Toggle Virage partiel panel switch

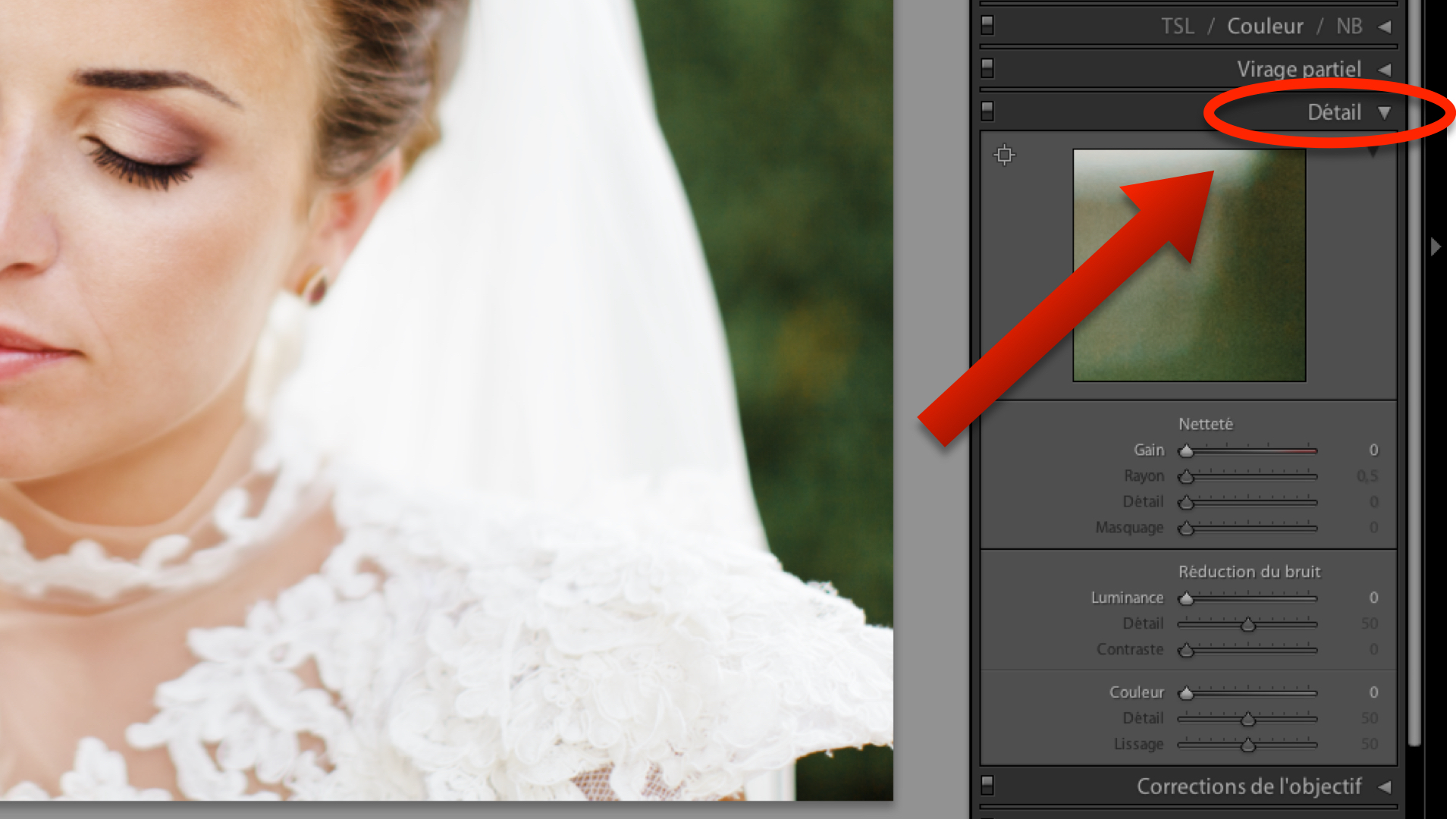tap(987, 68)
